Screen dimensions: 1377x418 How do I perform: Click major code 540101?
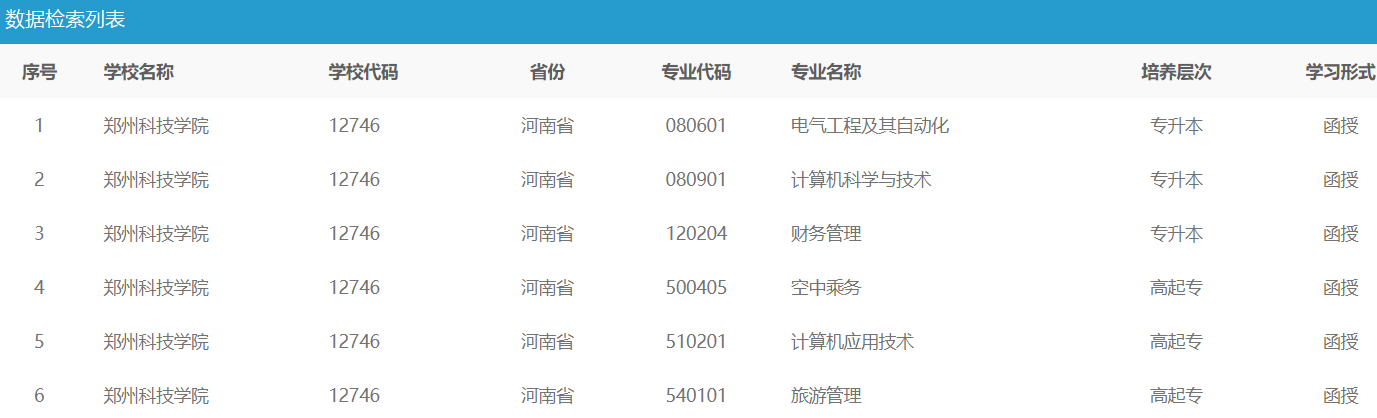696,396
